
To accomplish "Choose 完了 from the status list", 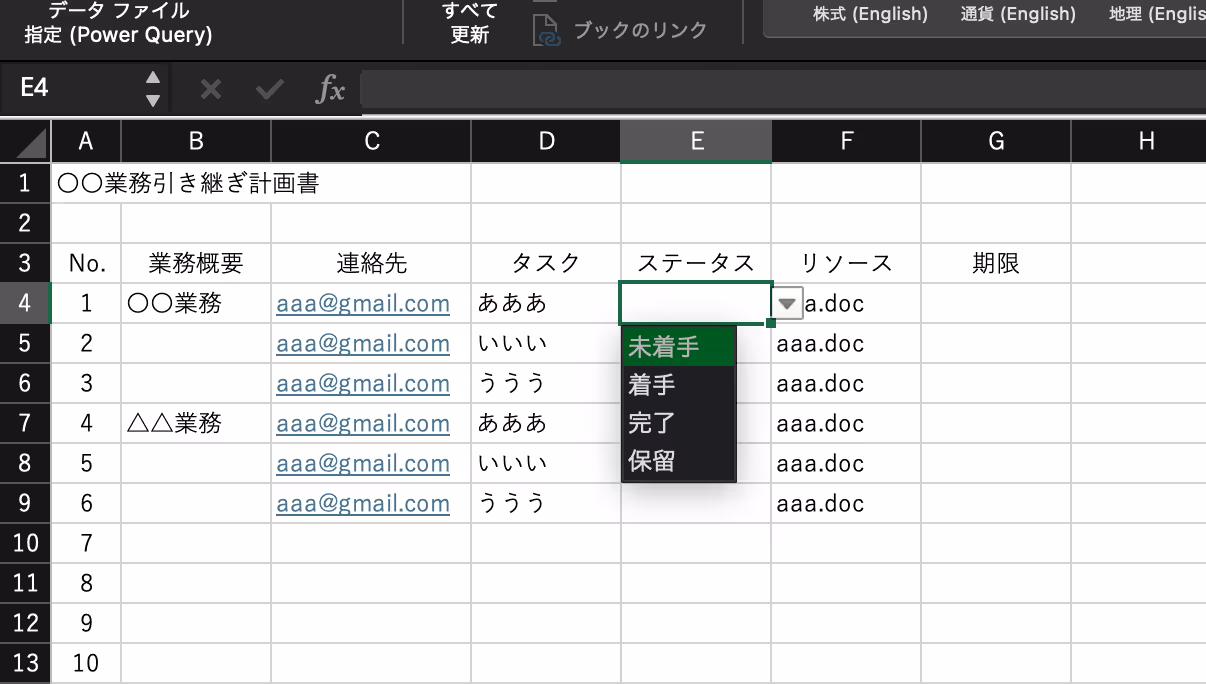I will tap(678, 423).
